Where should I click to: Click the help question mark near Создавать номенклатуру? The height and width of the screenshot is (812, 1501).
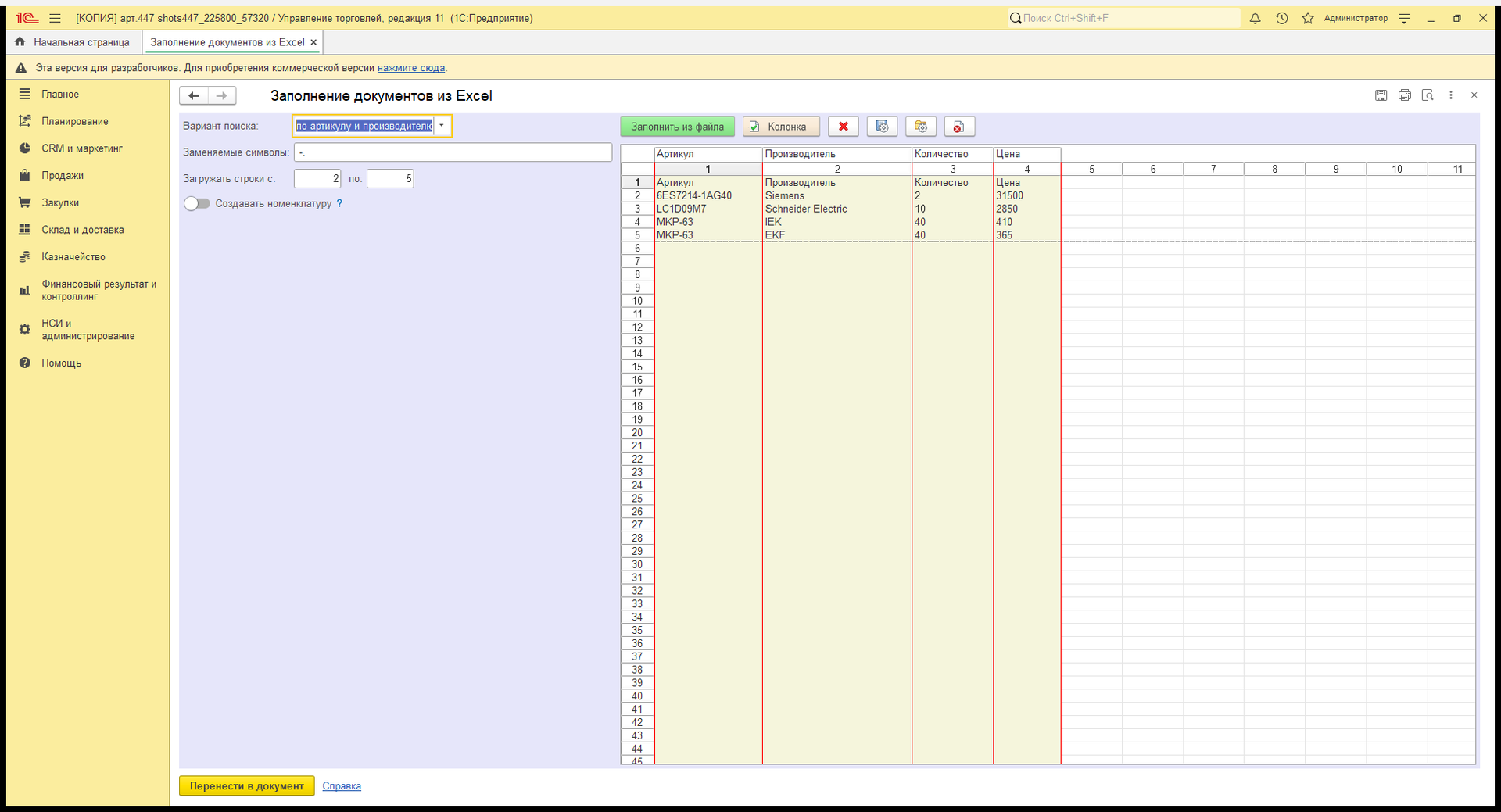click(x=339, y=203)
